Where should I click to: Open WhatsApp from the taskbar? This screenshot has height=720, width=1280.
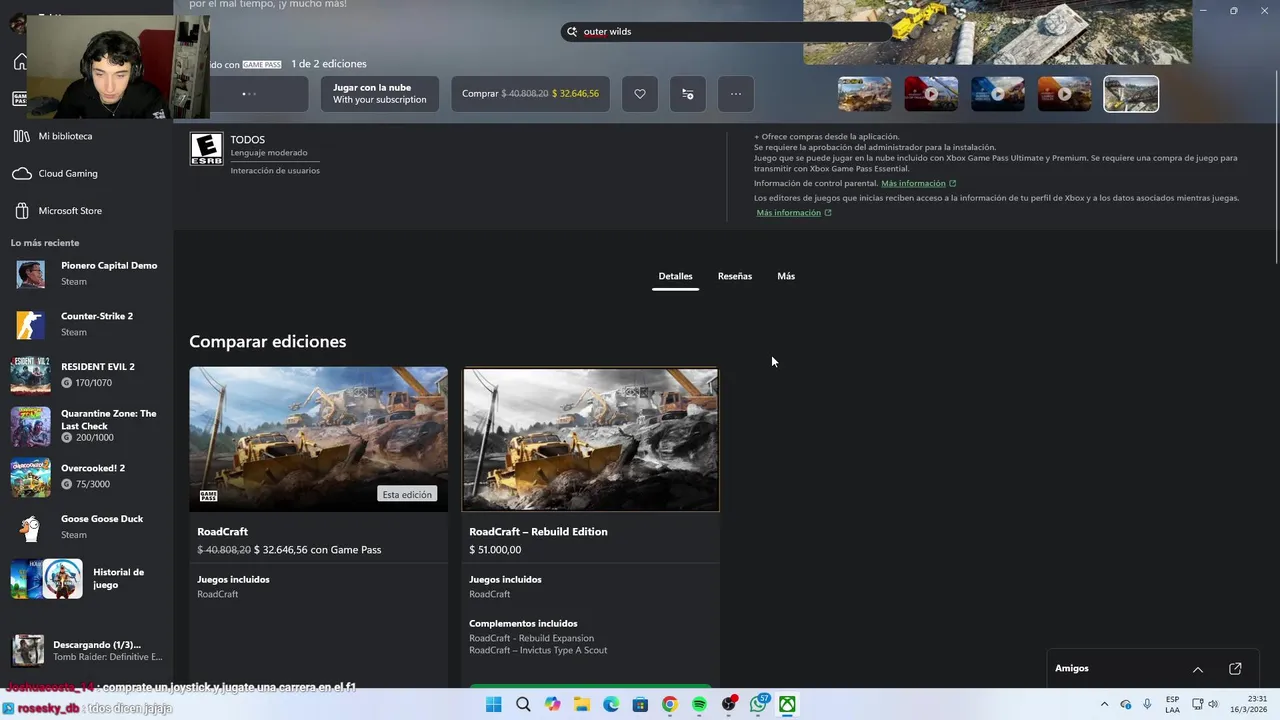tap(759, 705)
